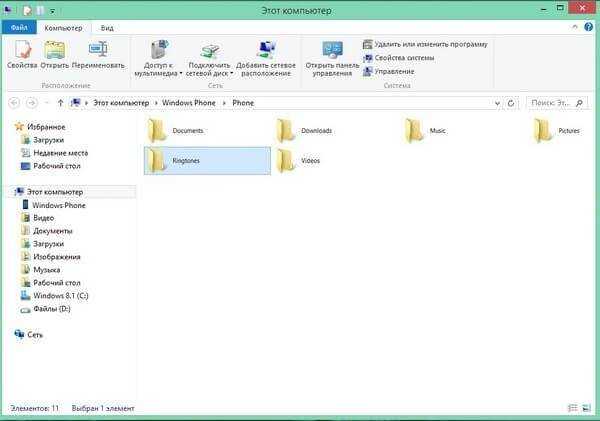Switch to the Компьютер ribbon tab

[x=64, y=28]
